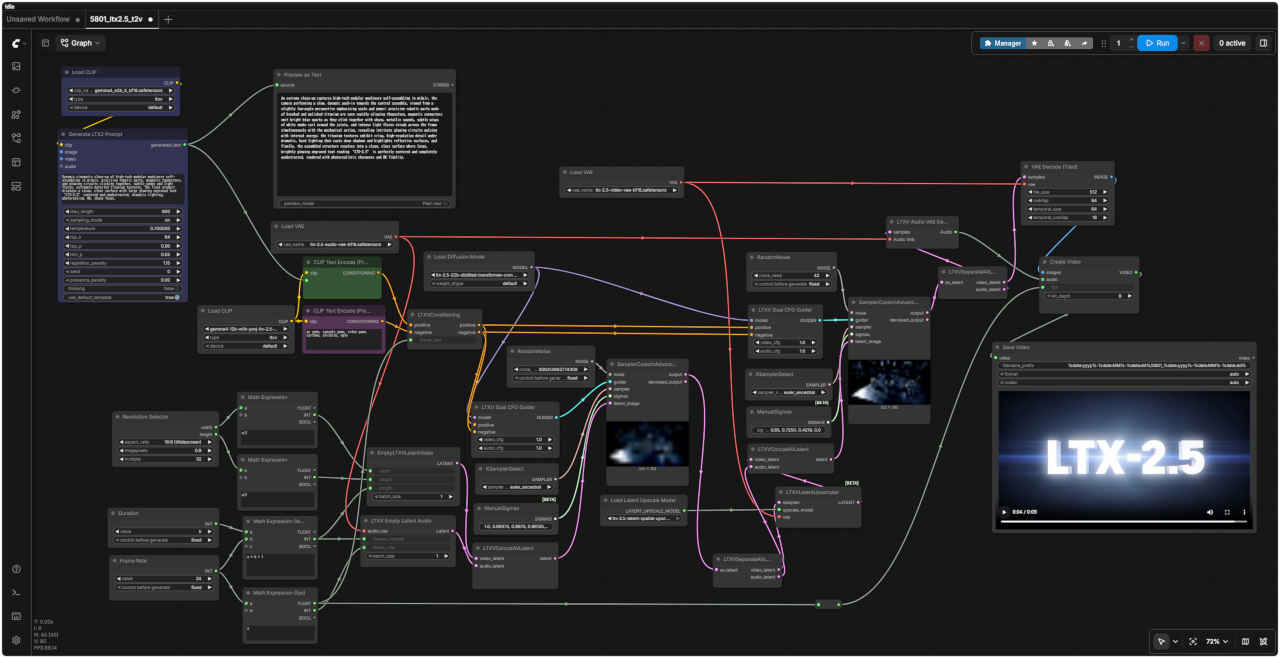Open aspect_ratio dropdown in Resolution Selector

click(x=165, y=441)
